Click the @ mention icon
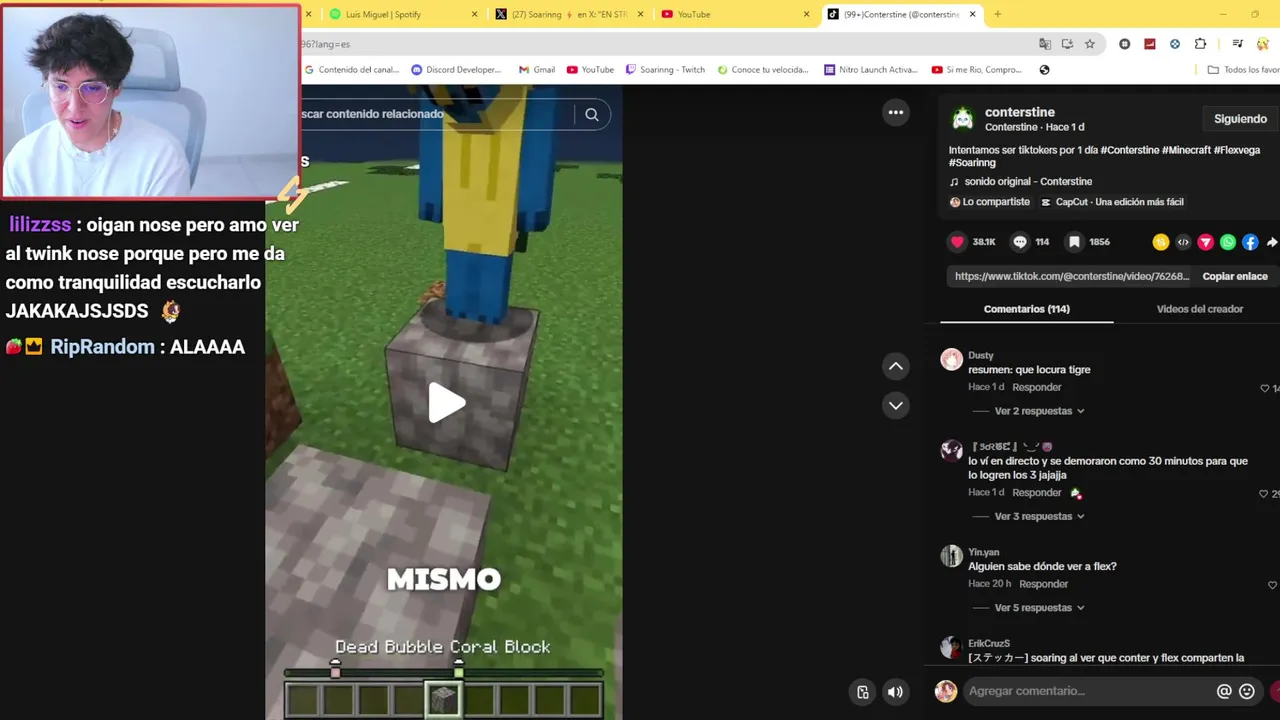This screenshot has width=1280, height=720. click(x=1224, y=691)
